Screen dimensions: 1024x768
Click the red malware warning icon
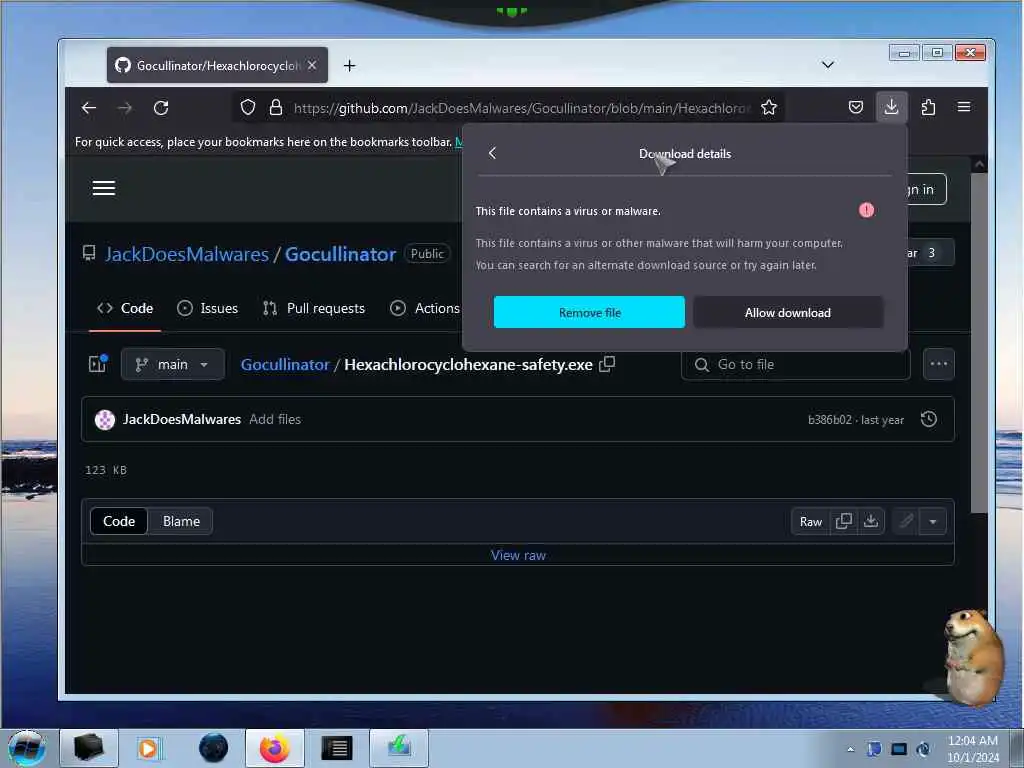866,210
